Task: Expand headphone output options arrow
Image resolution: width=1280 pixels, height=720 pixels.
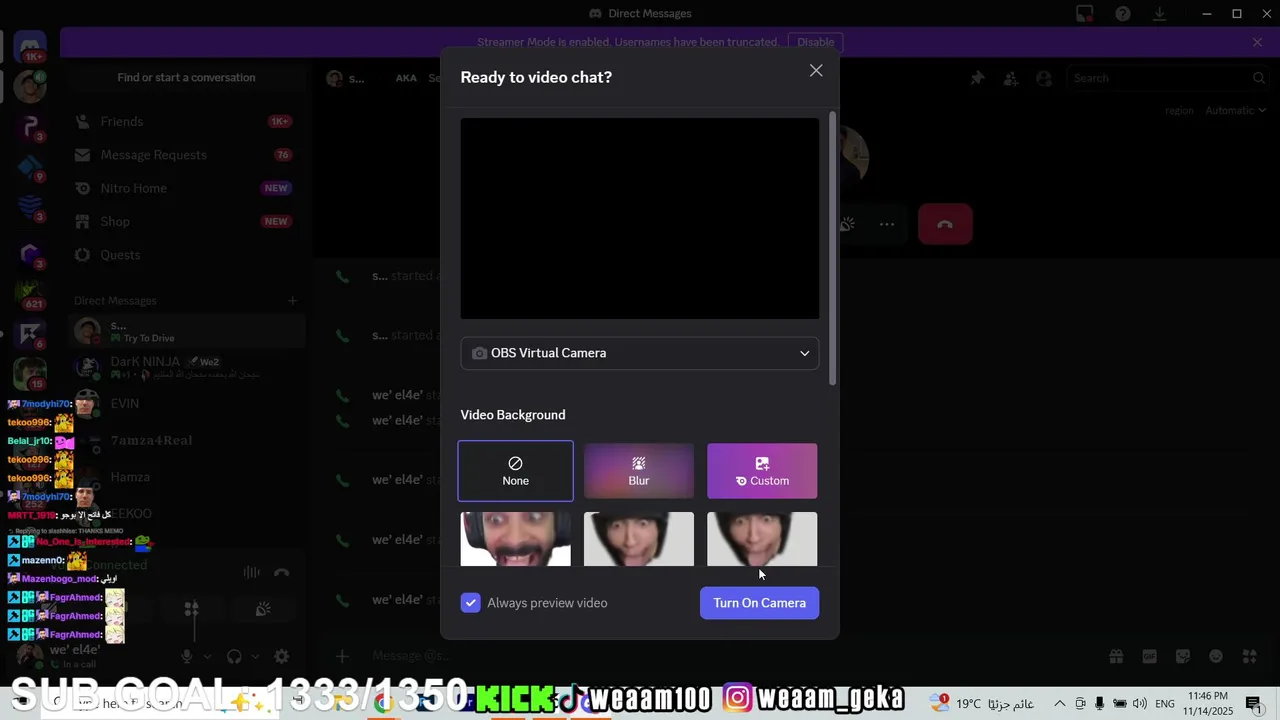Action: tap(255, 657)
